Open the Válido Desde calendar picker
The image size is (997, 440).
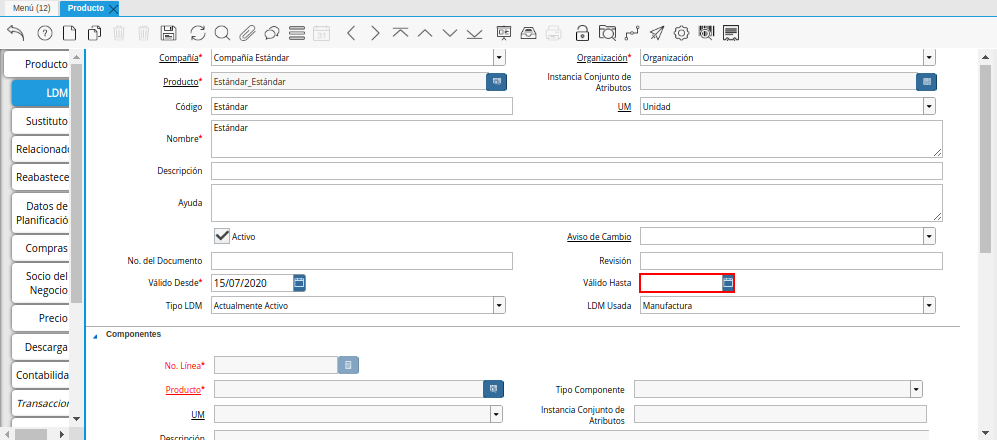click(299, 283)
